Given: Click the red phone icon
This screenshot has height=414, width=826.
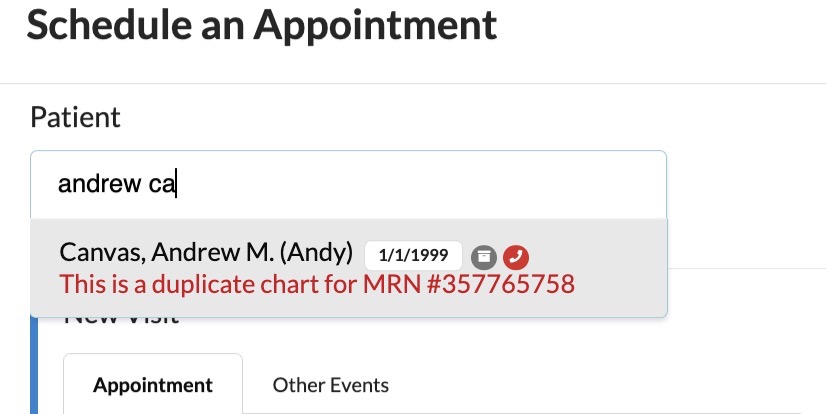Looking at the screenshot, I should tap(515, 256).
